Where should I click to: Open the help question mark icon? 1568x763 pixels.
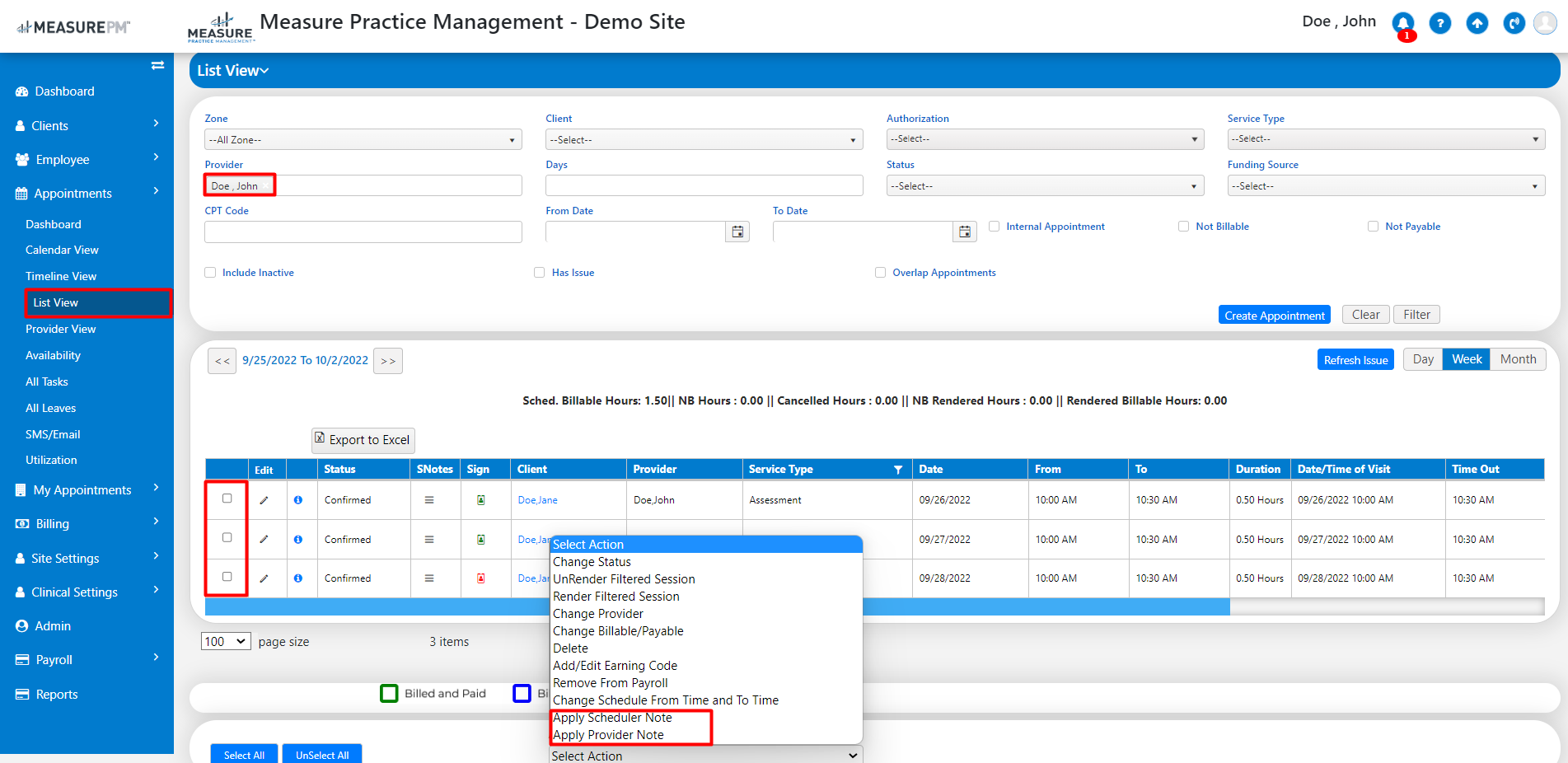click(x=1439, y=23)
